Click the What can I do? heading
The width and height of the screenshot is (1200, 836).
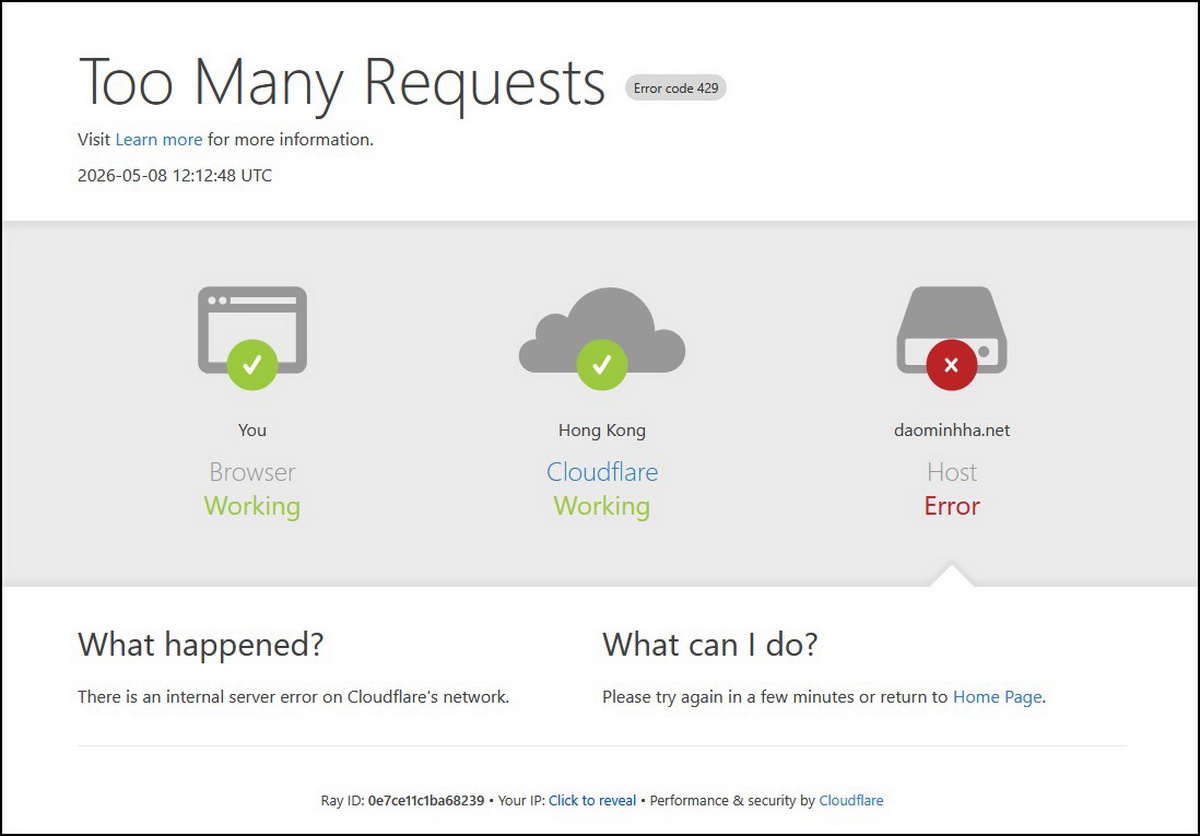tap(710, 644)
